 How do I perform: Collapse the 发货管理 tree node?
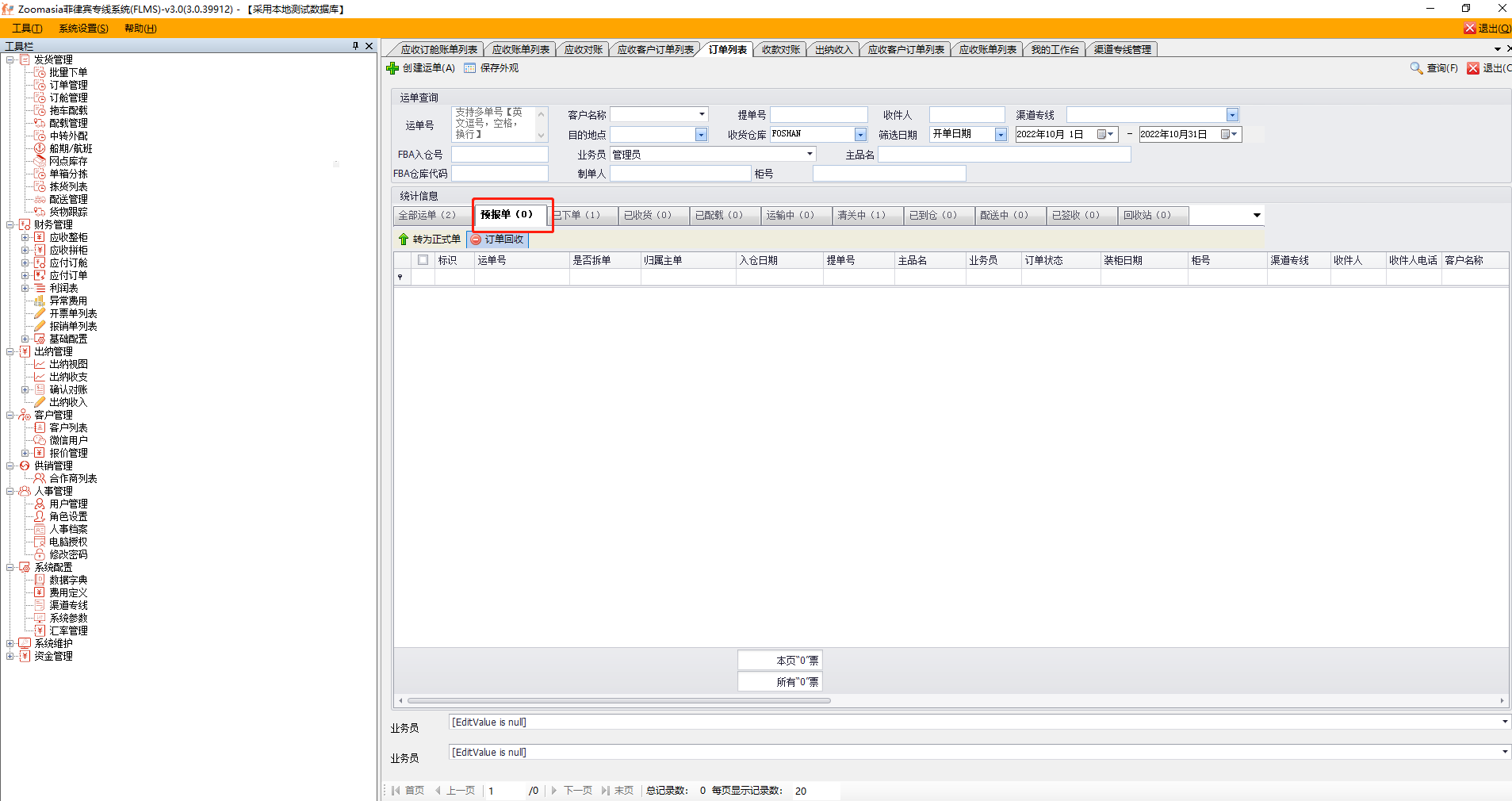10,59
